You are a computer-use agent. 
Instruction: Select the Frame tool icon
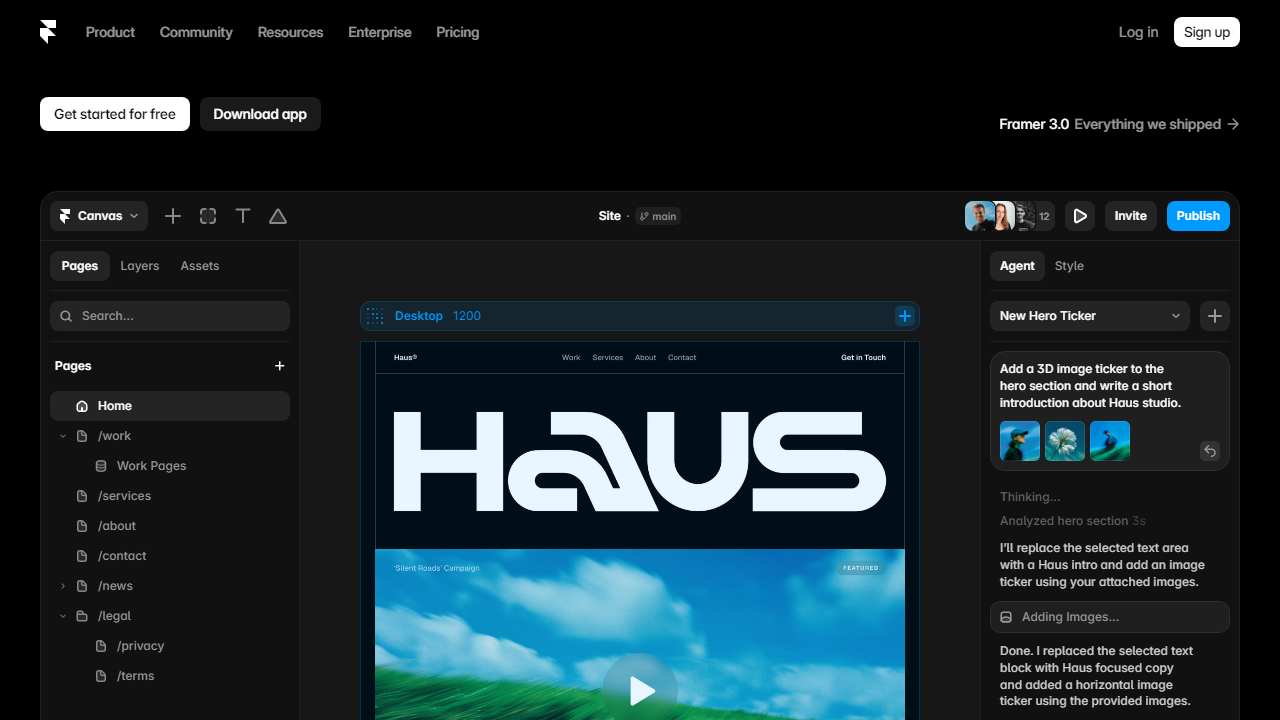pyautogui.click(x=208, y=216)
